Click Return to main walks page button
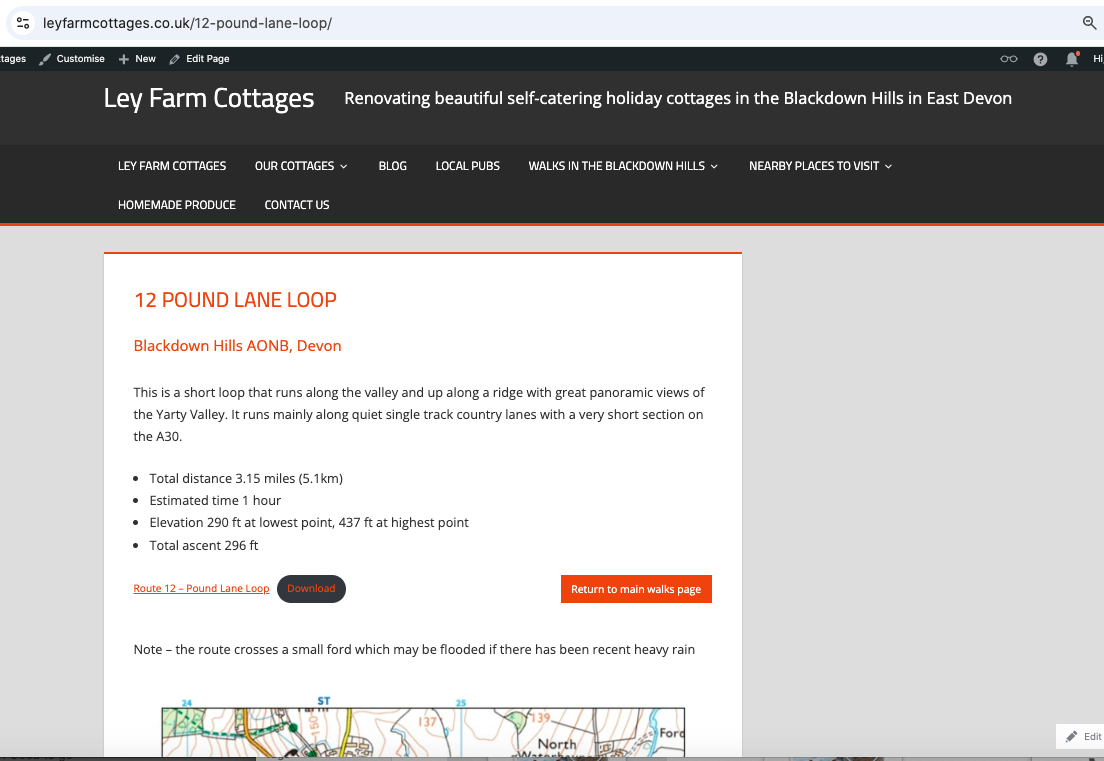Image resolution: width=1104 pixels, height=761 pixels. click(636, 590)
